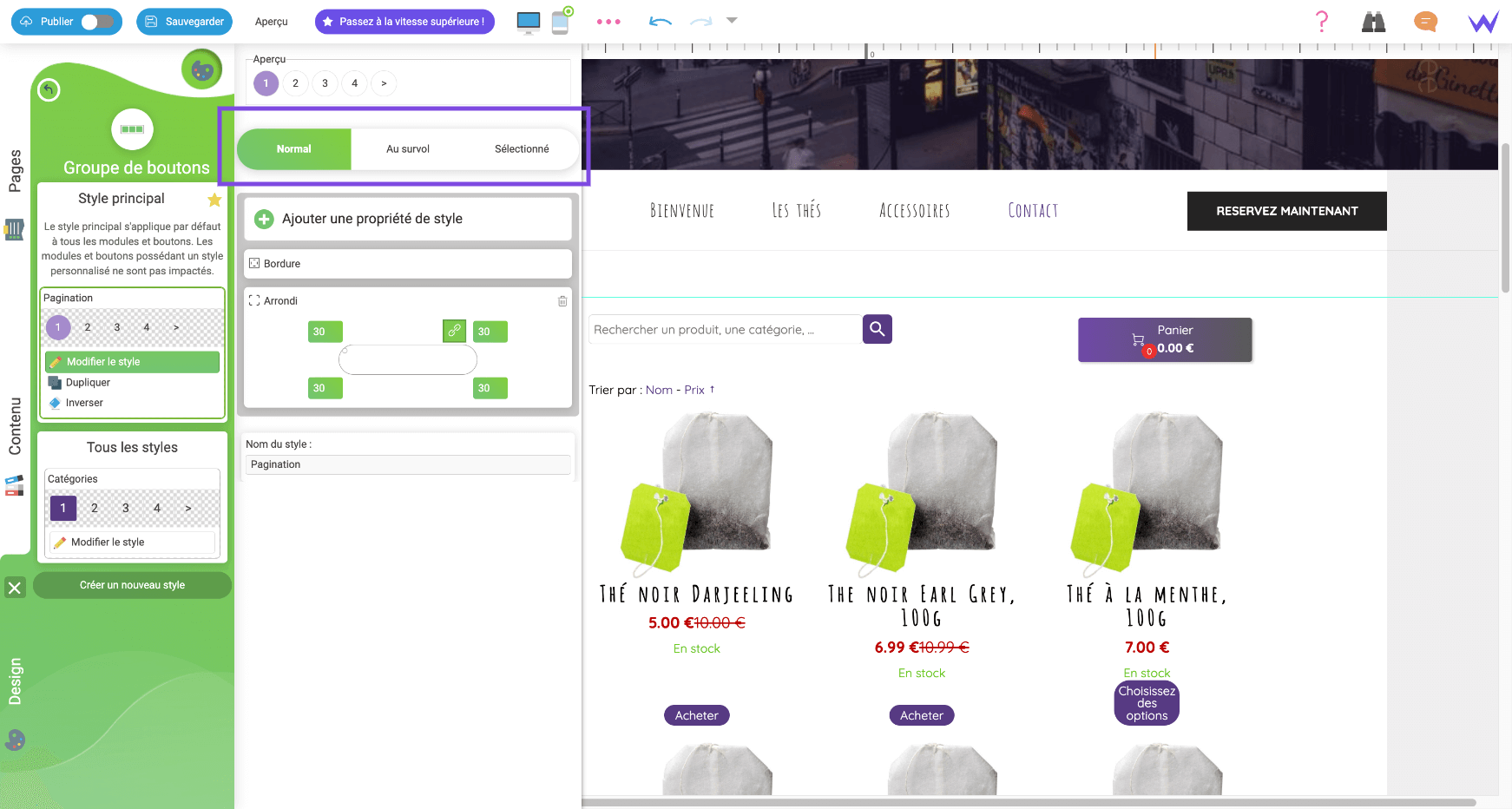Click Ajouter une propriété de style
The image size is (1512, 809).
click(408, 219)
